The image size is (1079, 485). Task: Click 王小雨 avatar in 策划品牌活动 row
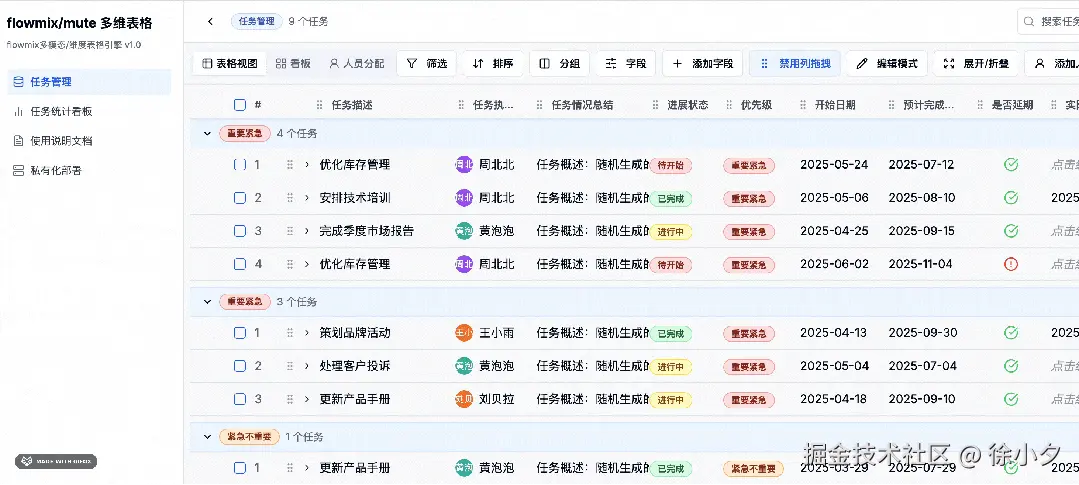[464, 333]
